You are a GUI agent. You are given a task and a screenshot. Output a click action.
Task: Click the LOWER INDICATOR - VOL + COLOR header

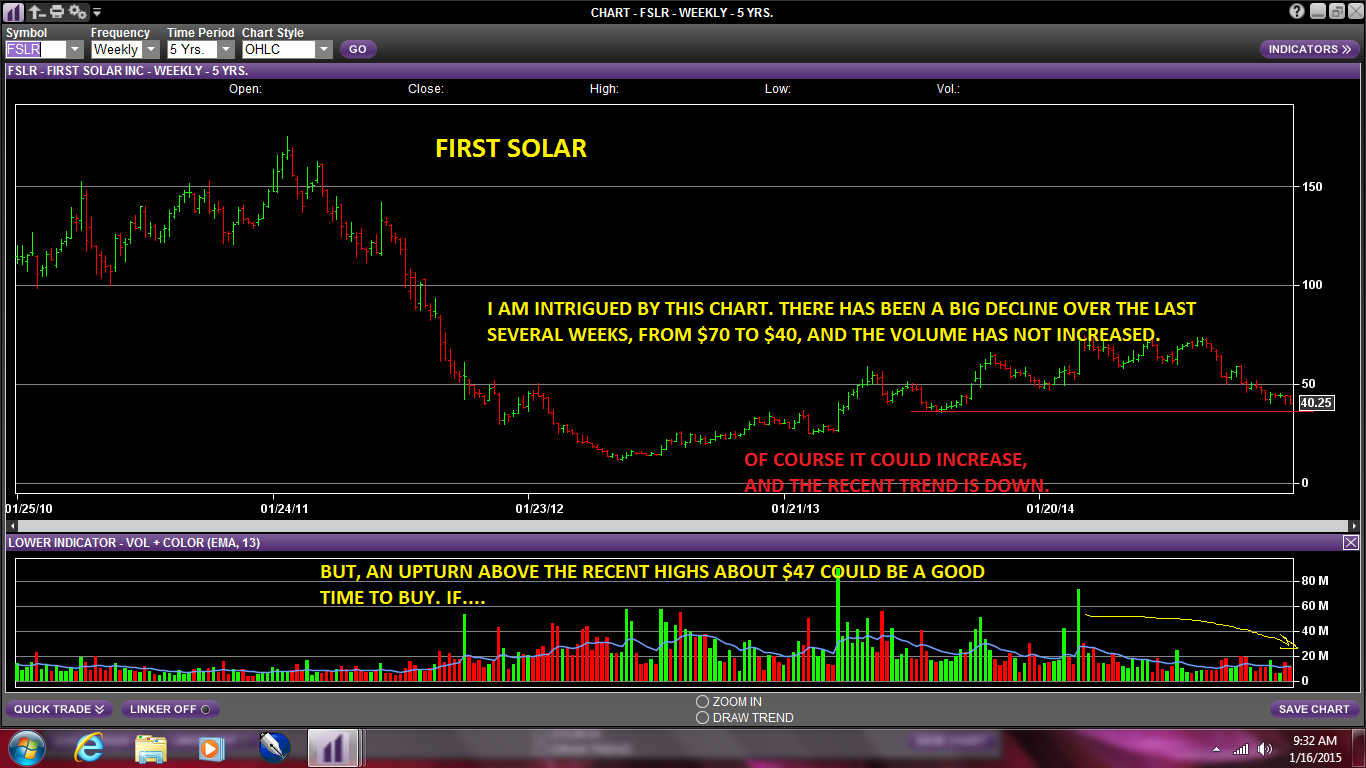point(683,542)
